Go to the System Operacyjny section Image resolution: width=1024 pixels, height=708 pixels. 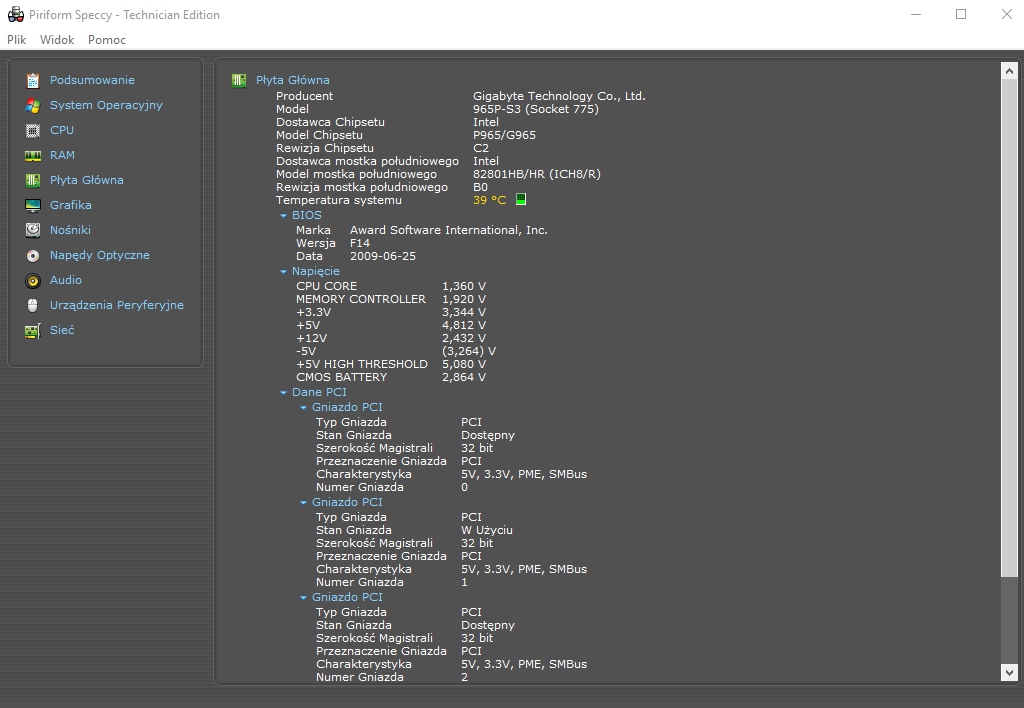(x=106, y=105)
